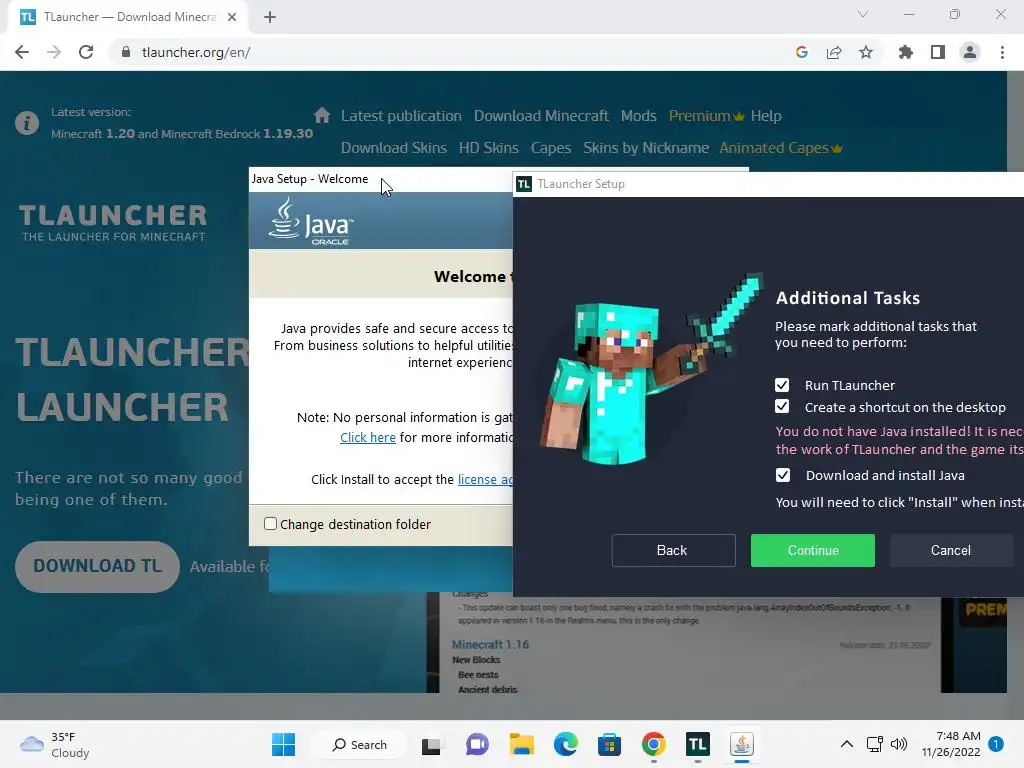Open File Explorer from taskbar
This screenshot has height=768, width=1024.
[521, 744]
